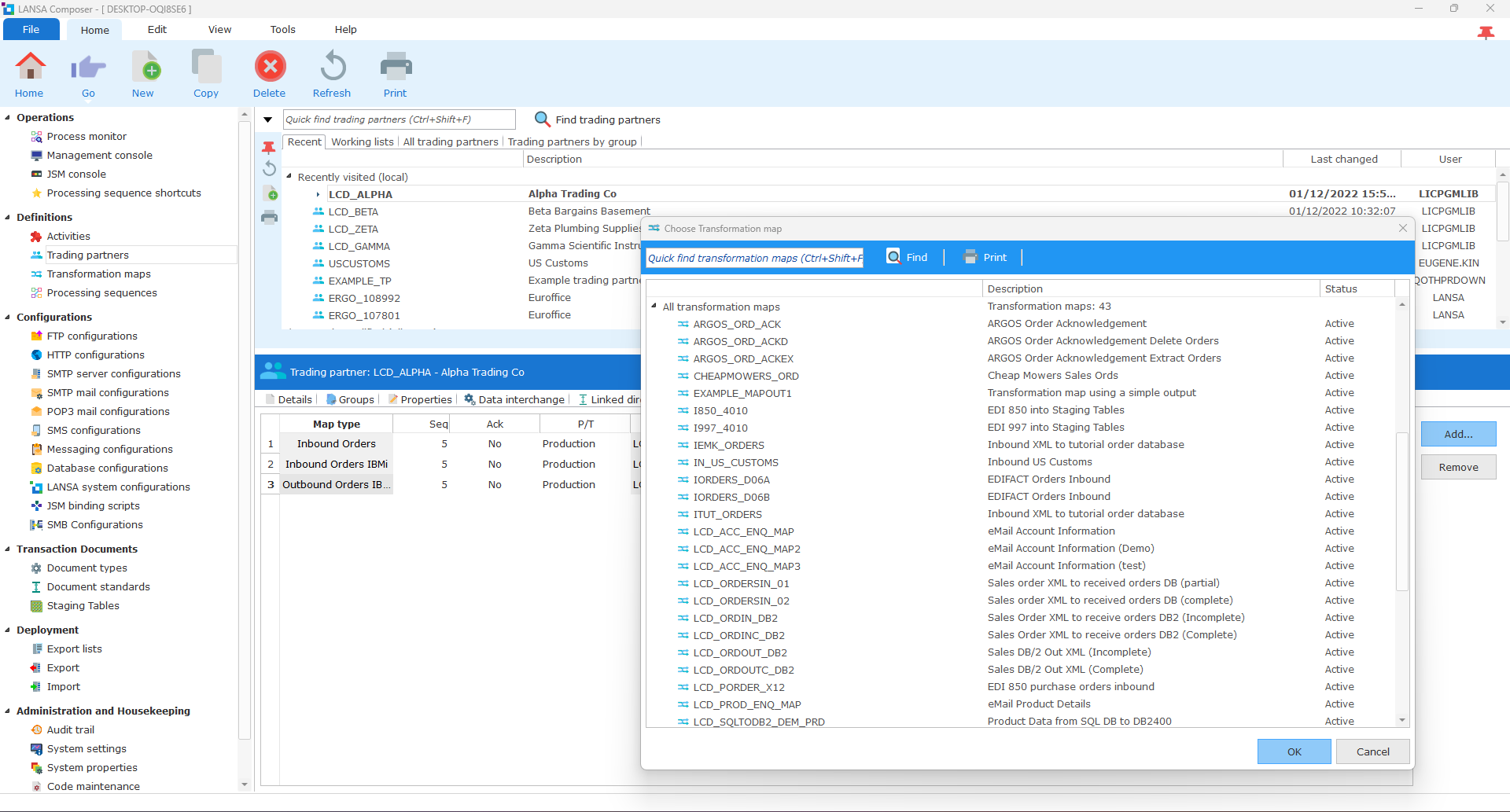Click the Remove button
Screen dimensions: 1510x812
point(1458,467)
